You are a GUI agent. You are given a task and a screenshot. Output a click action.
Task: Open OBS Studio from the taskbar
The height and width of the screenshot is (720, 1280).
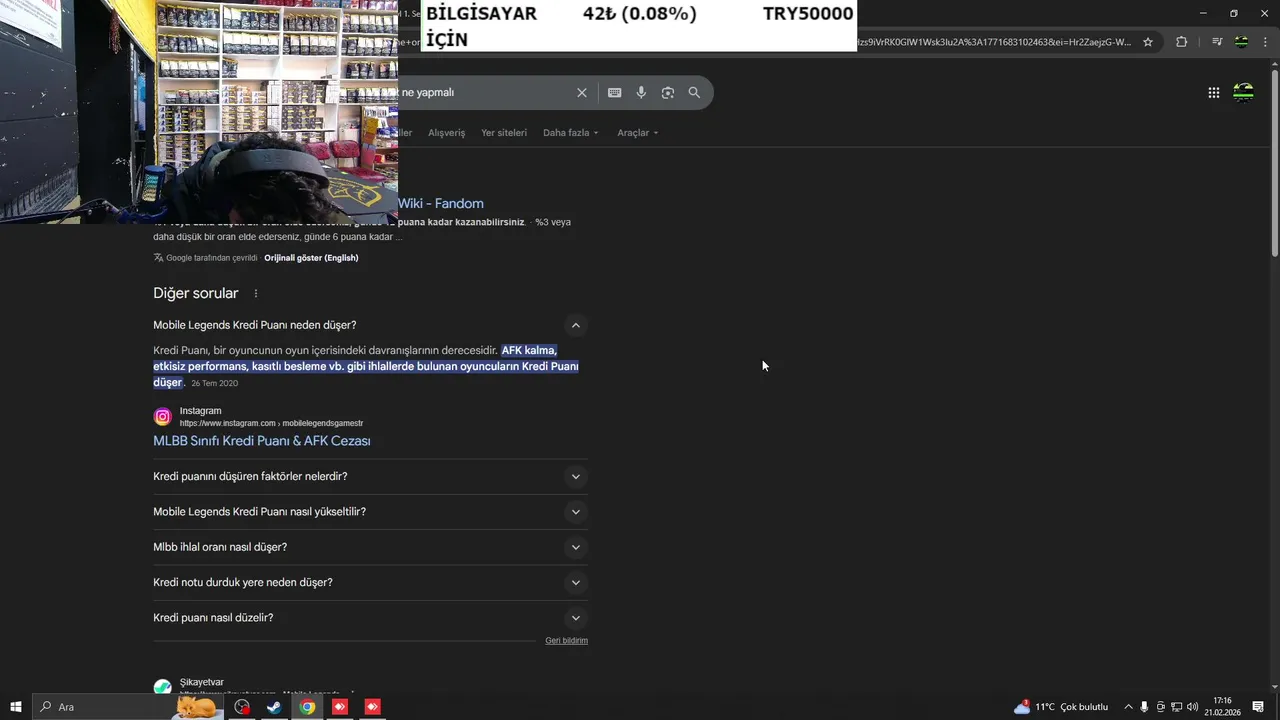pos(242,707)
